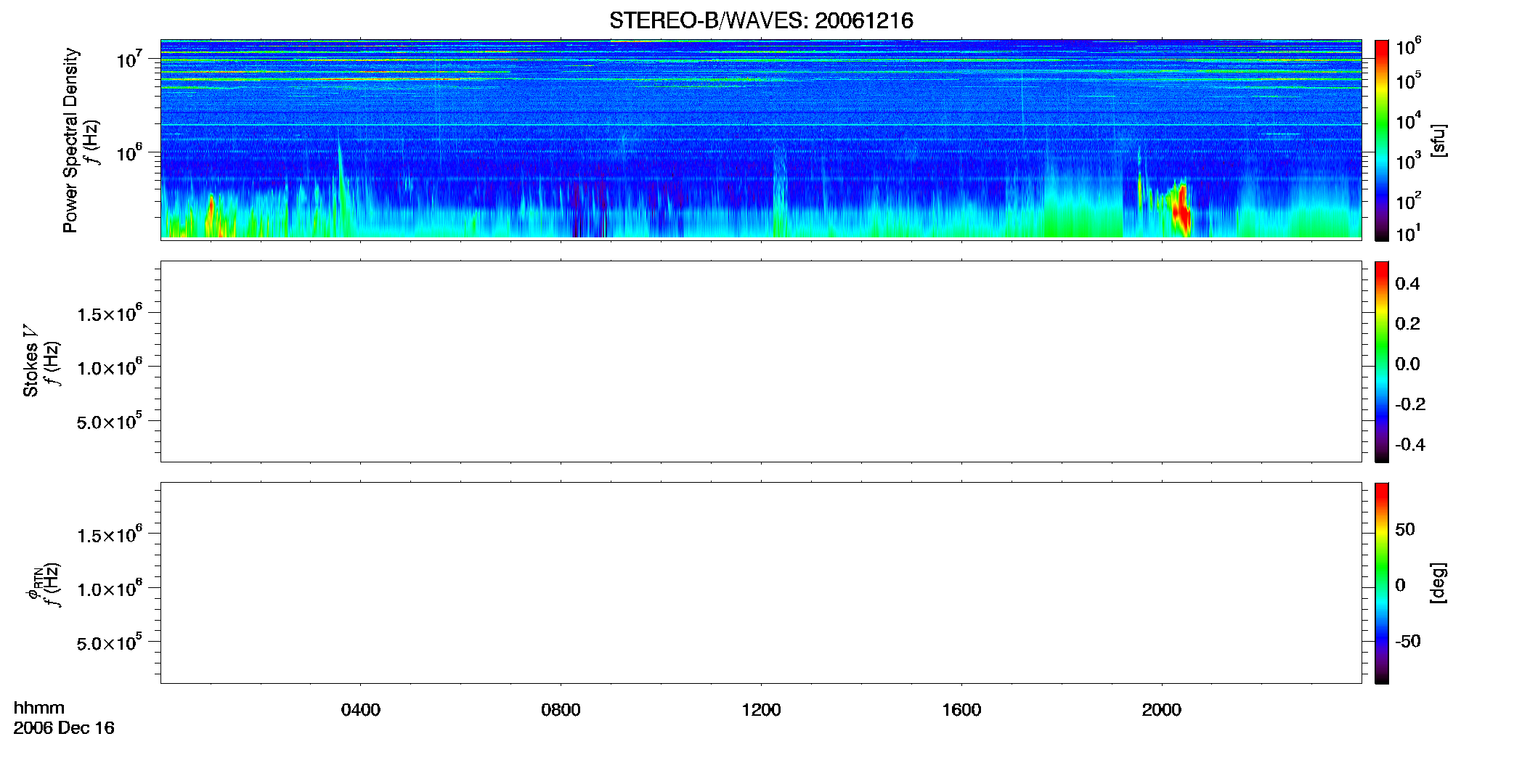
Task: Click the Stokes V color bar
Action: click(x=1381, y=362)
